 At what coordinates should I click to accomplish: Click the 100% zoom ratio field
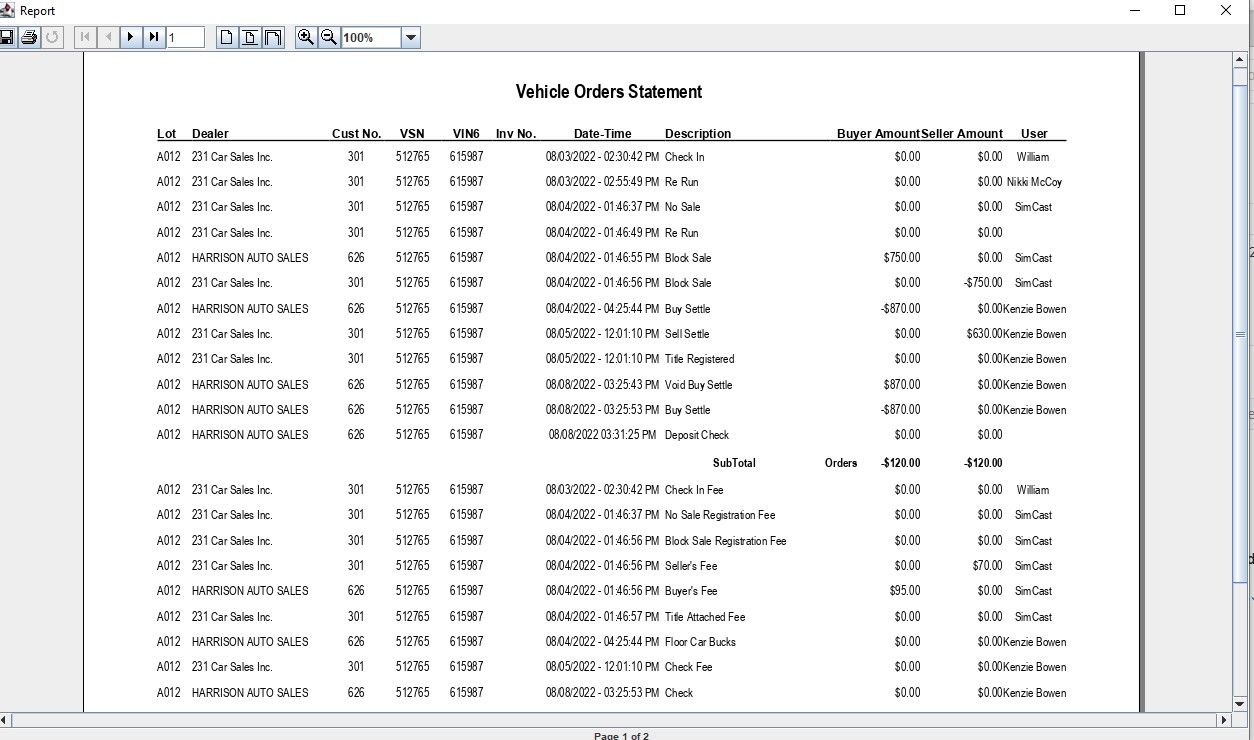point(370,38)
